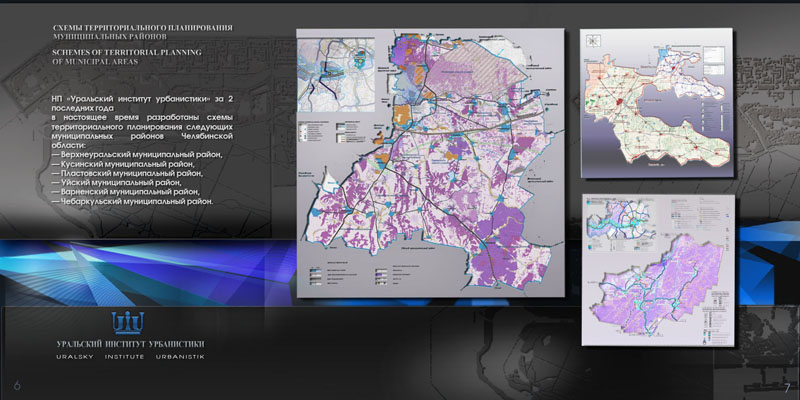Click the Uralsky Institute Urbanistik logo emblem
800x400 pixels.
[x=131, y=323]
